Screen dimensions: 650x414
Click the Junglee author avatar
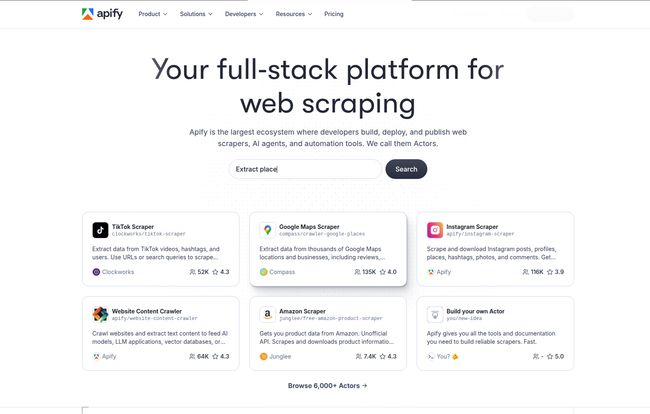pos(263,356)
